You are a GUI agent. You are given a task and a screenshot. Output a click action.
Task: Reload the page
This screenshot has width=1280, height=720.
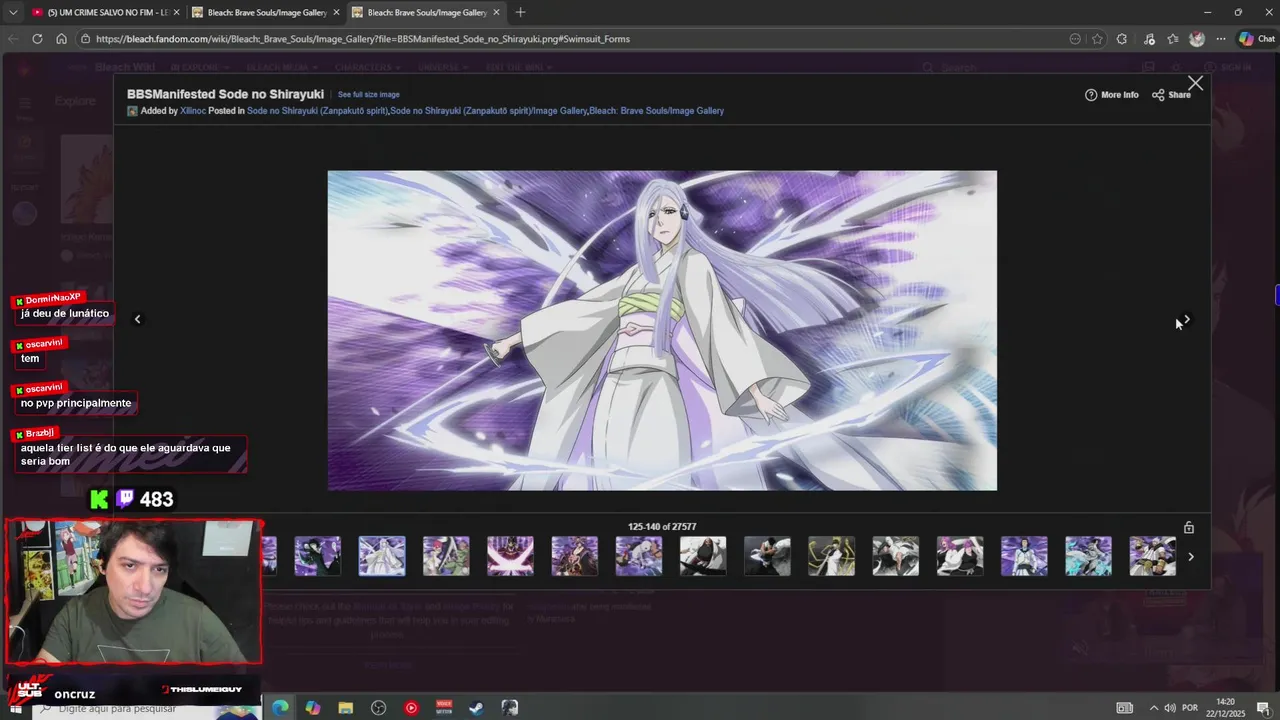37,39
